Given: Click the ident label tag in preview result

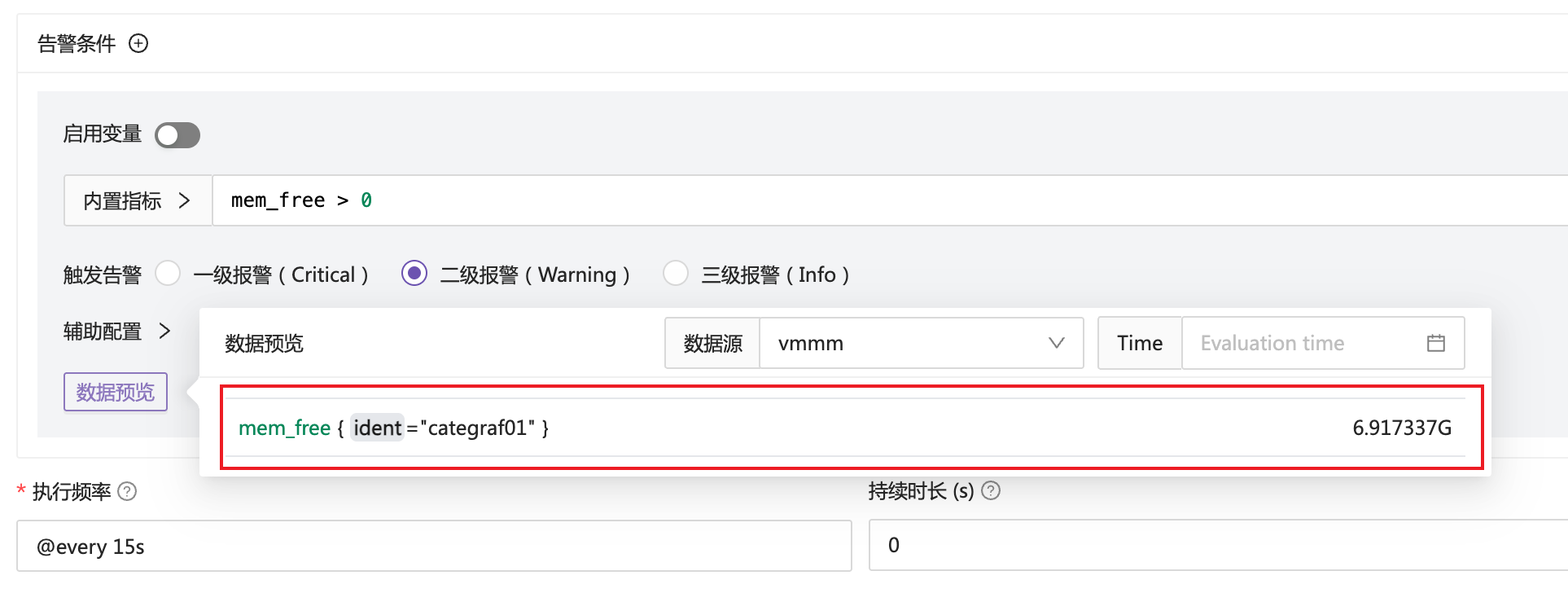Looking at the screenshot, I should 377,428.
